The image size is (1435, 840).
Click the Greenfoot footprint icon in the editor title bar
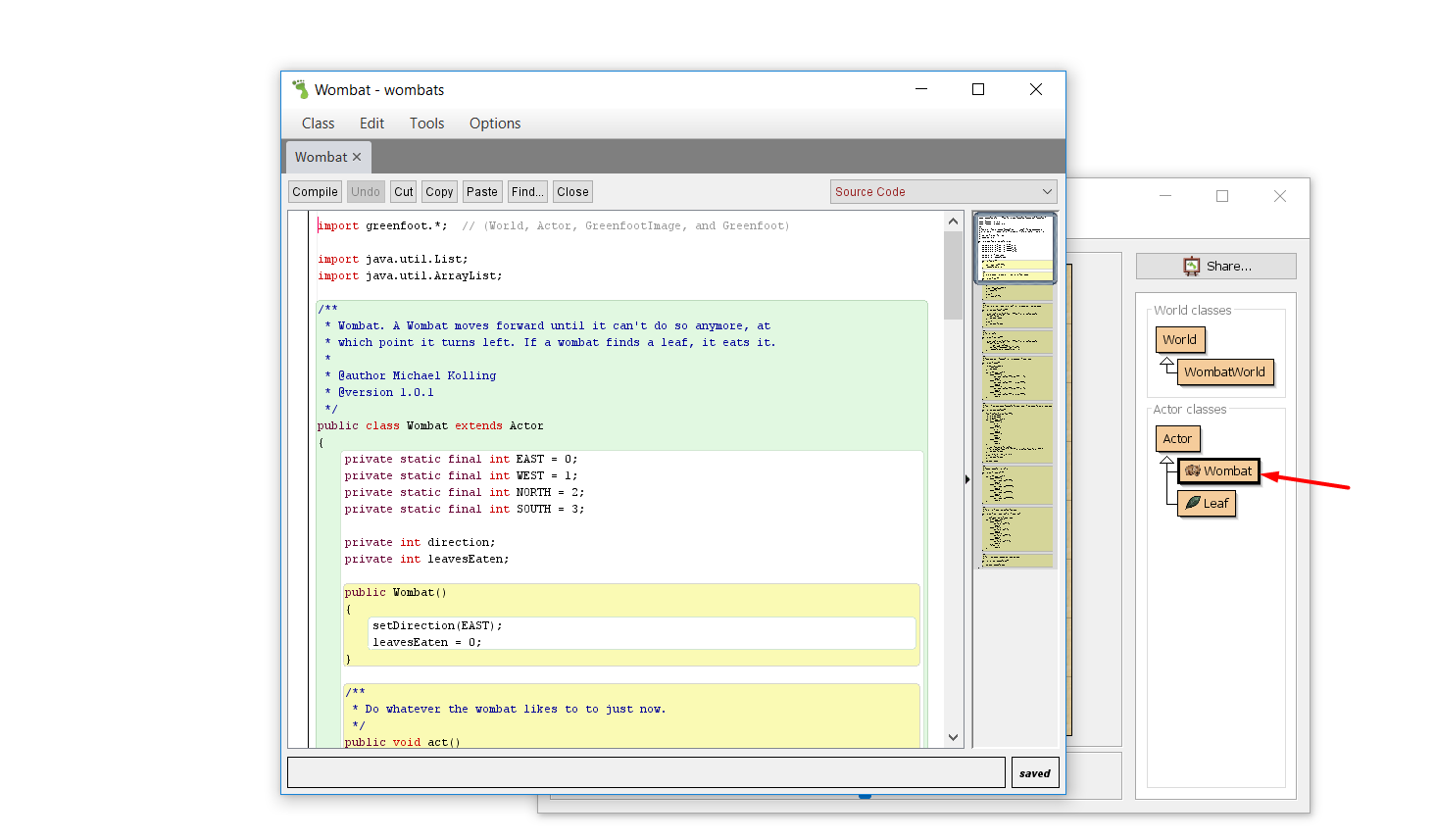(300, 89)
